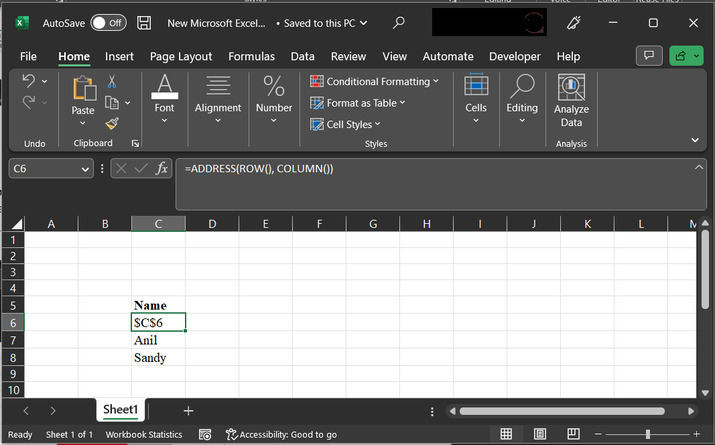This screenshot has width=715, height=445.
Task: Select the cell containing Sandy
Action: tap(158, 357)
